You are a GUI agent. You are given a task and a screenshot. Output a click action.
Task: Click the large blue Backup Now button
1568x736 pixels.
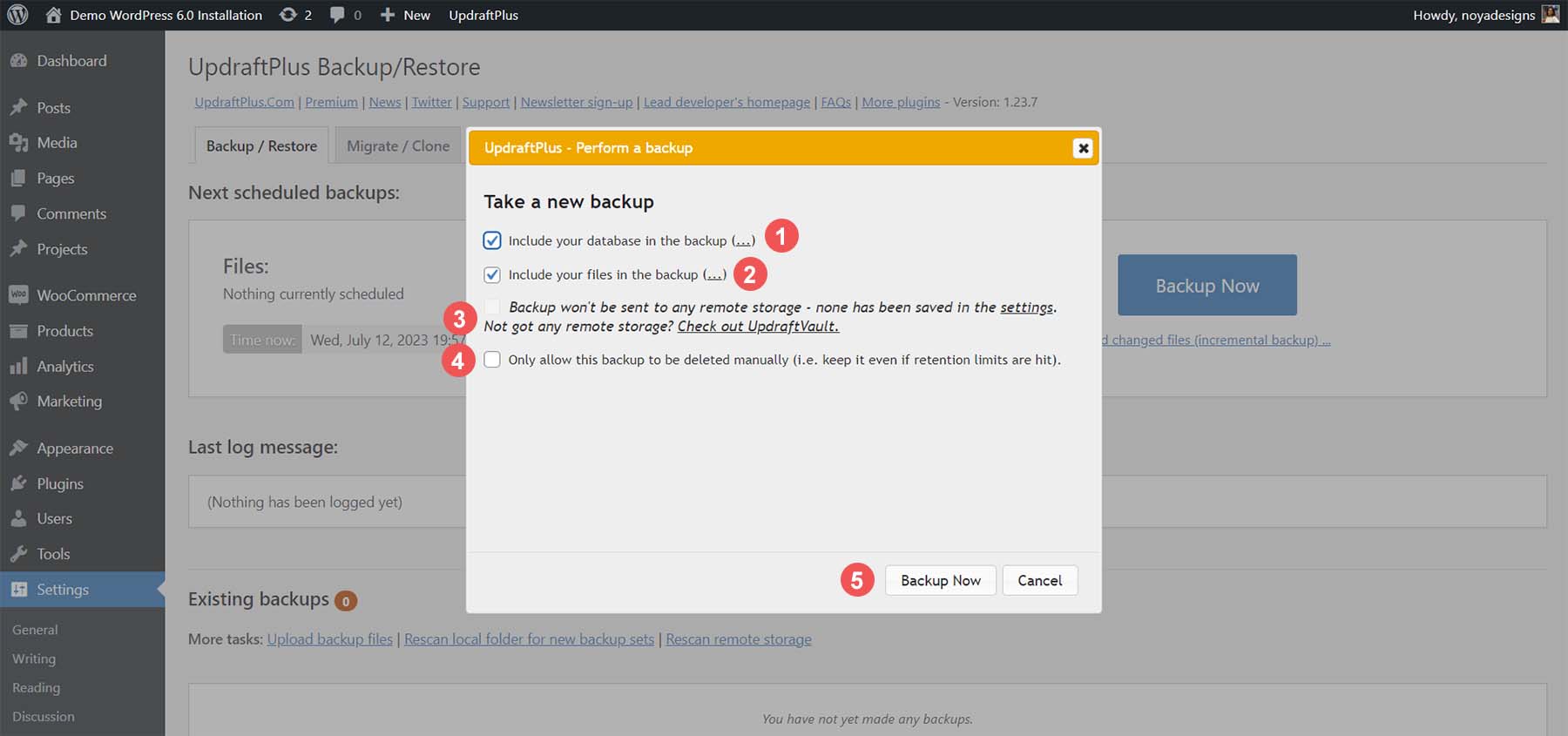pos(1207,286)
